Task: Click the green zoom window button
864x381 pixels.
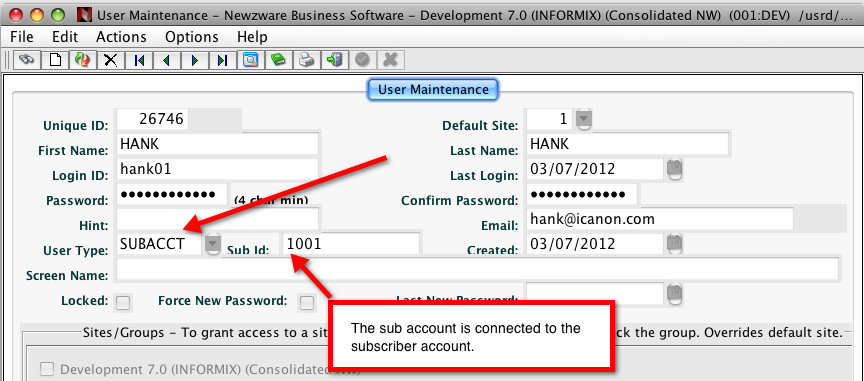Action: pos(57,15)
